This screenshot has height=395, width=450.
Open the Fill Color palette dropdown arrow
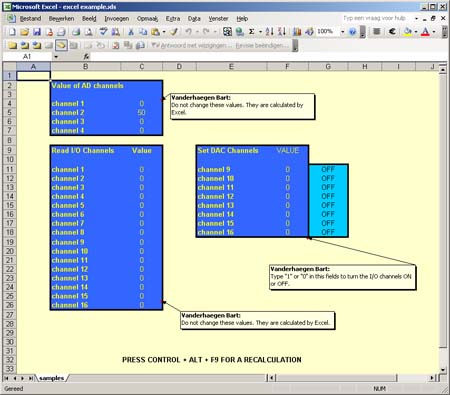pyautogui.click(x=416, y=32)
